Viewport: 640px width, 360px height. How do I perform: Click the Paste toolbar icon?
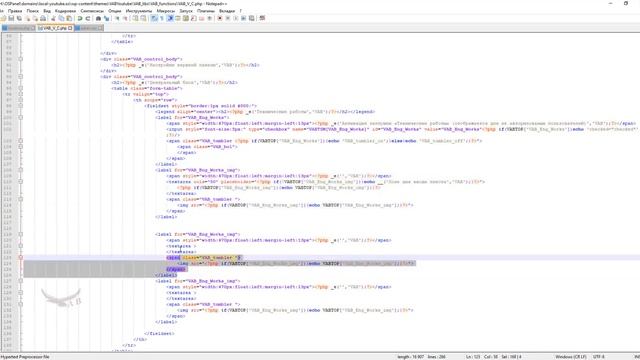click(69, 18)
